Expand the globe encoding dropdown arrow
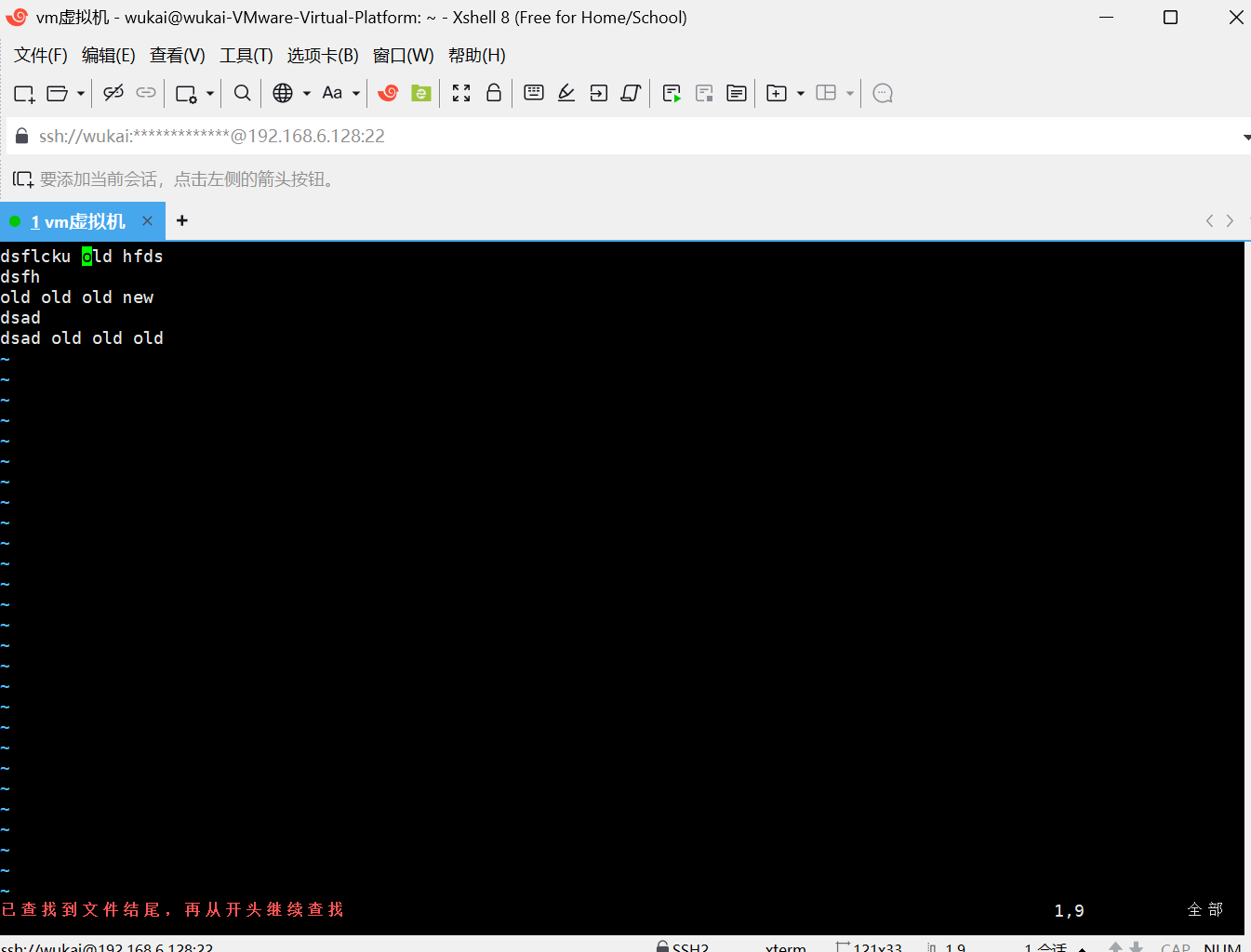1251x952 pixels. tap(307, 93)
